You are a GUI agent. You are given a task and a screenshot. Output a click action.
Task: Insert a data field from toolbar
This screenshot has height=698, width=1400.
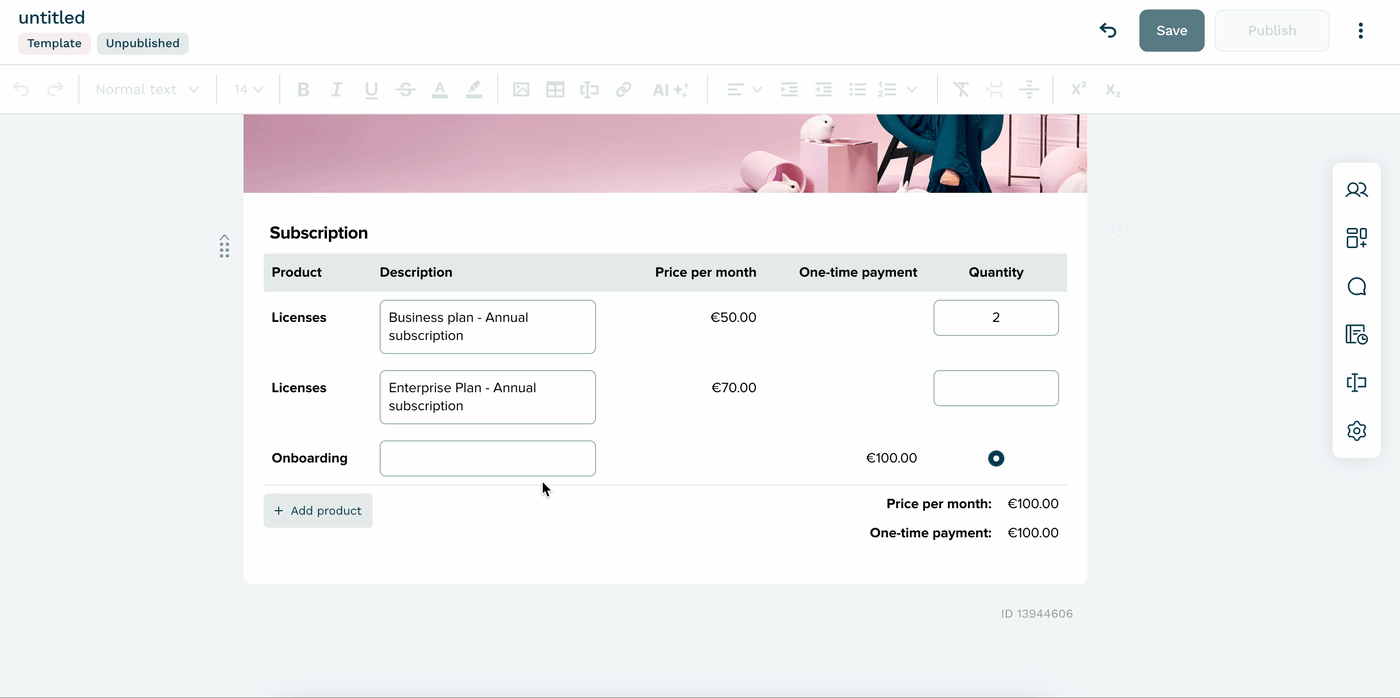click(x=589, y=89)
